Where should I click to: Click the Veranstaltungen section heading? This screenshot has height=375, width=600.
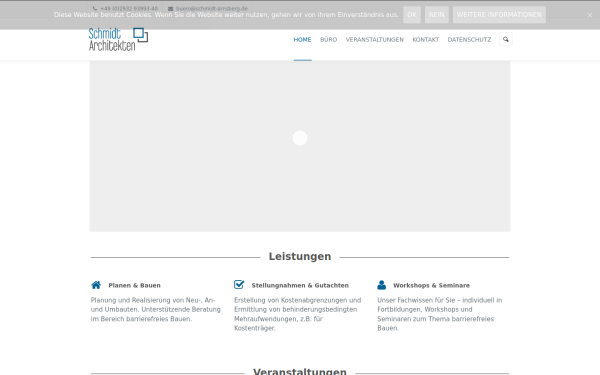tap(300, 371)
